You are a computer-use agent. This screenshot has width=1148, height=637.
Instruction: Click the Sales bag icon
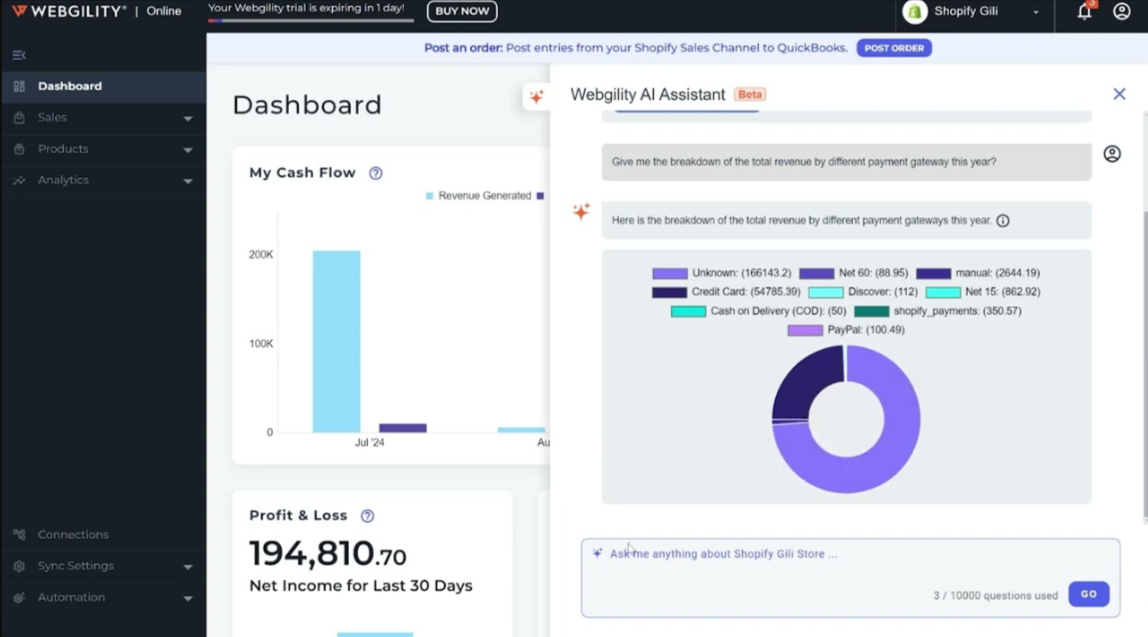pos(19,117)
